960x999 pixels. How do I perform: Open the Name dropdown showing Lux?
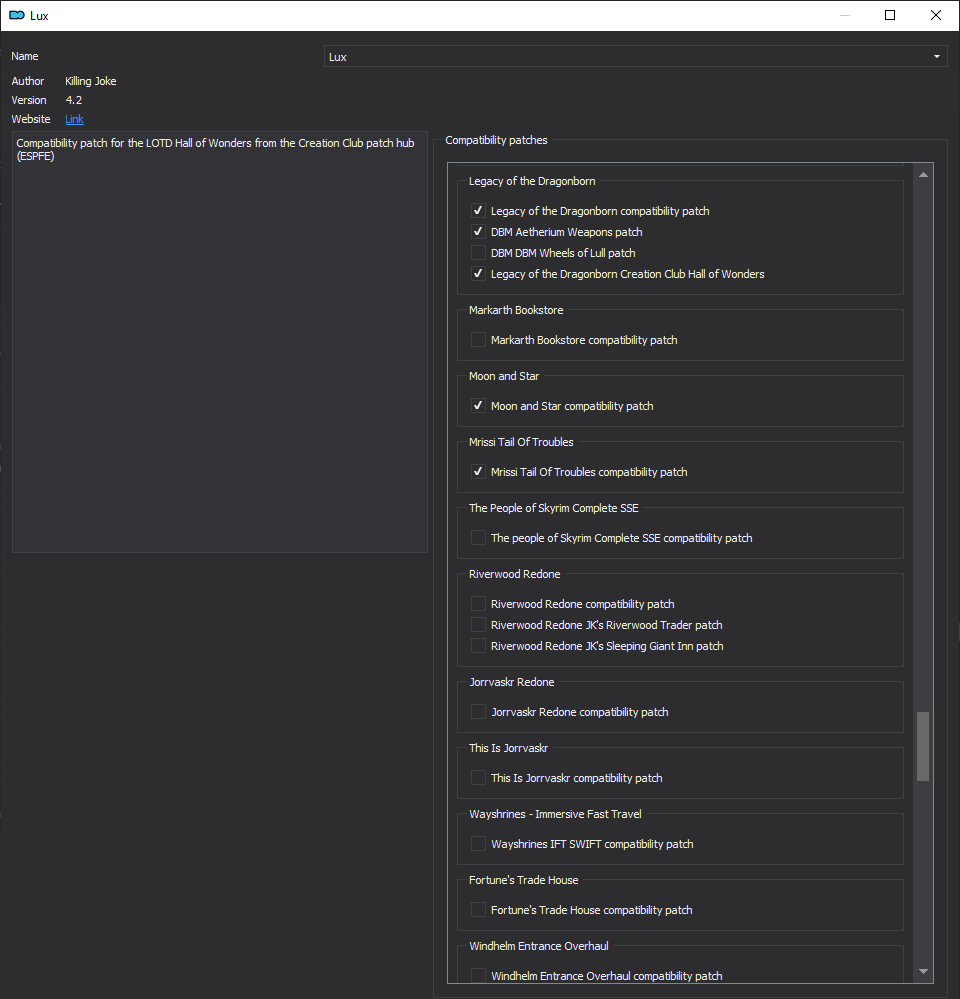click(x=635, y=57)
